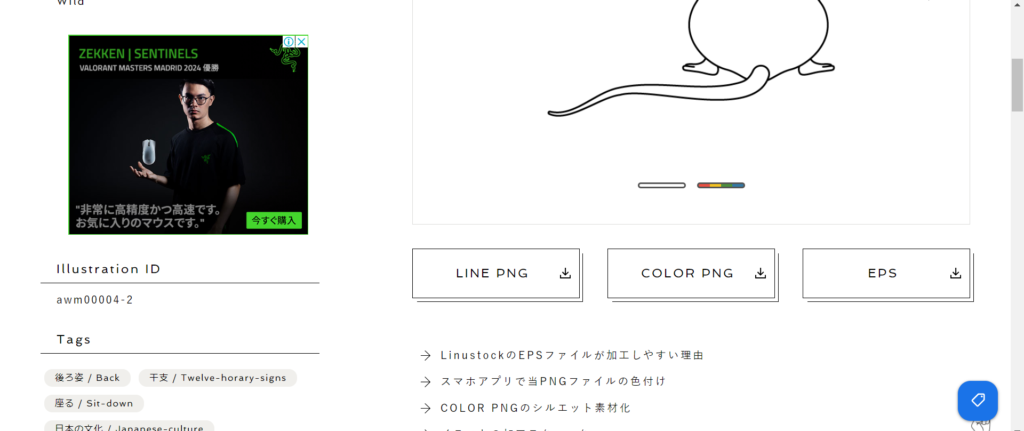1024x431 pixels.
Task: Click the COLOR PNG download icon
Action: [x=760, y=274]
